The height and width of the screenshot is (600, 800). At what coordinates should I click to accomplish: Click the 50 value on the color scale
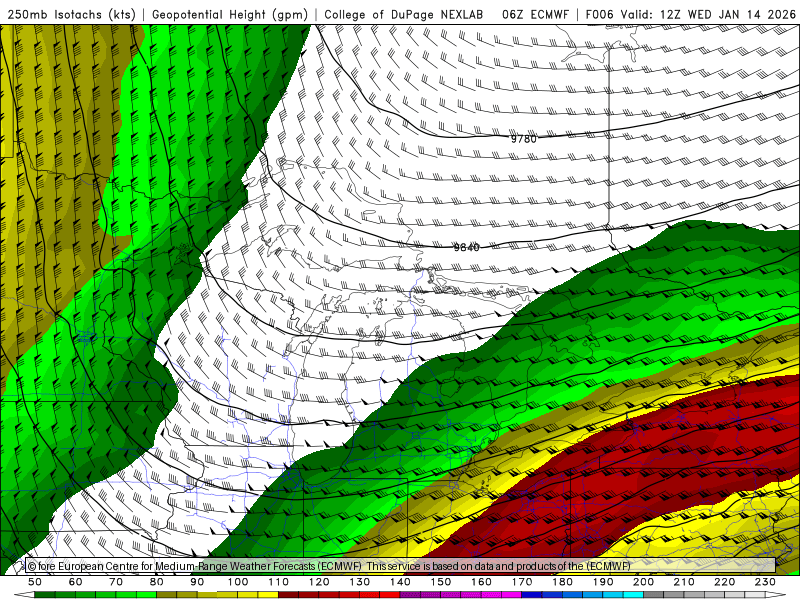coord(35,582)
